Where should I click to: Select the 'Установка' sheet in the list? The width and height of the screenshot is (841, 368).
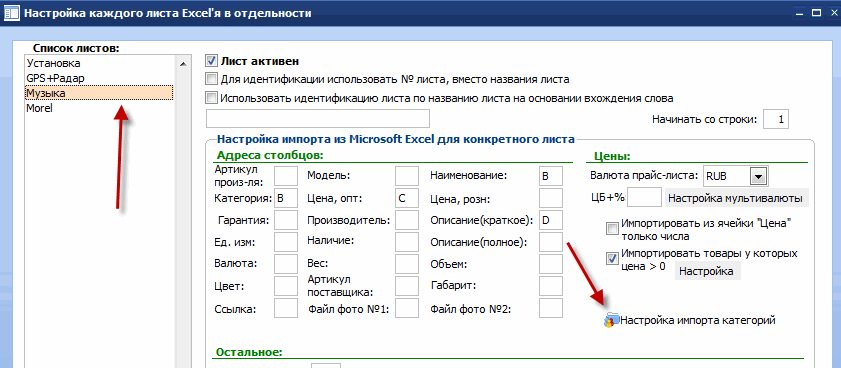click(x=99, y=63)
